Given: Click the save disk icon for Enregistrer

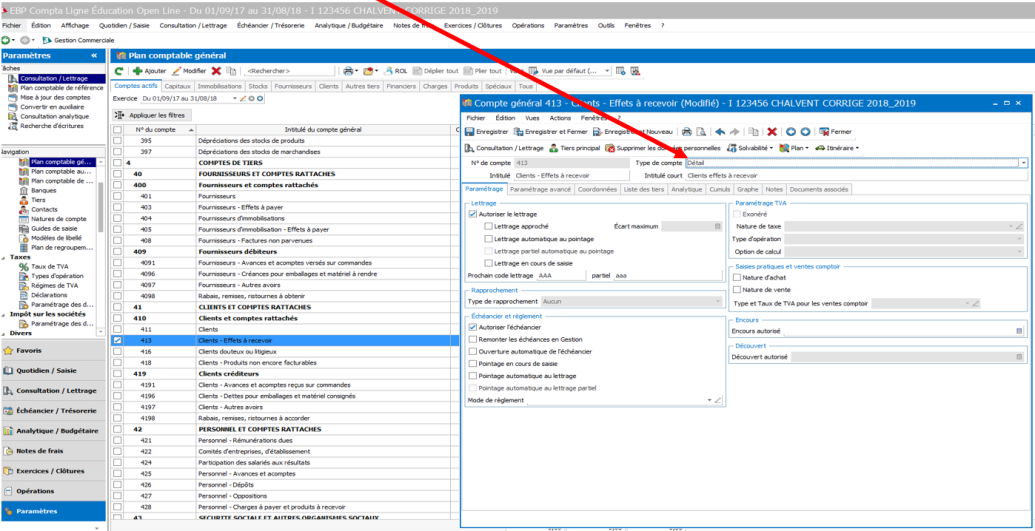Looking at the screenshot, I should pos(470,131).
